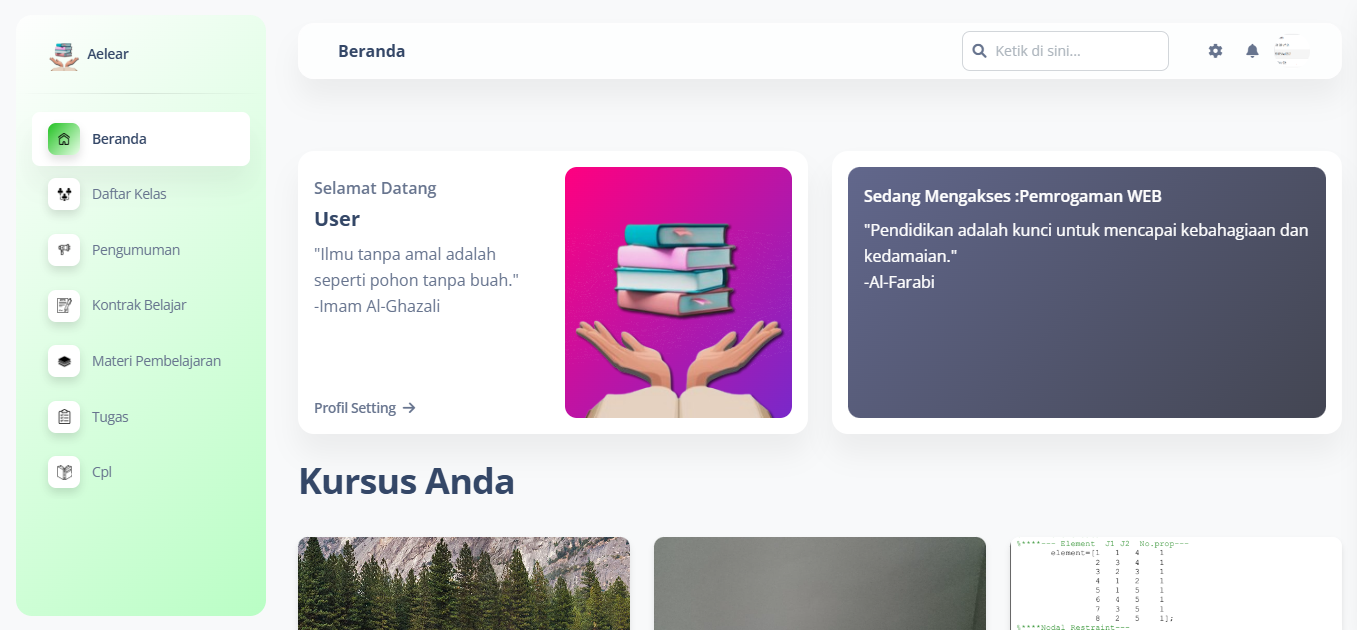Click the magnifier search icon

coord(980,51)
